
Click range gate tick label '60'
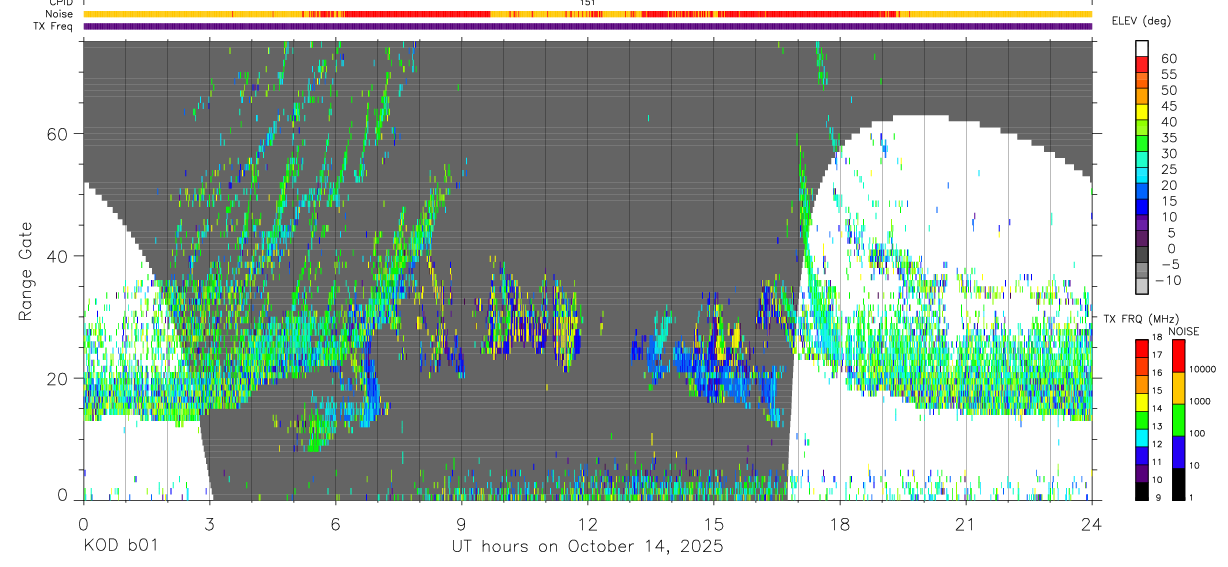click(x=57, y=134)
